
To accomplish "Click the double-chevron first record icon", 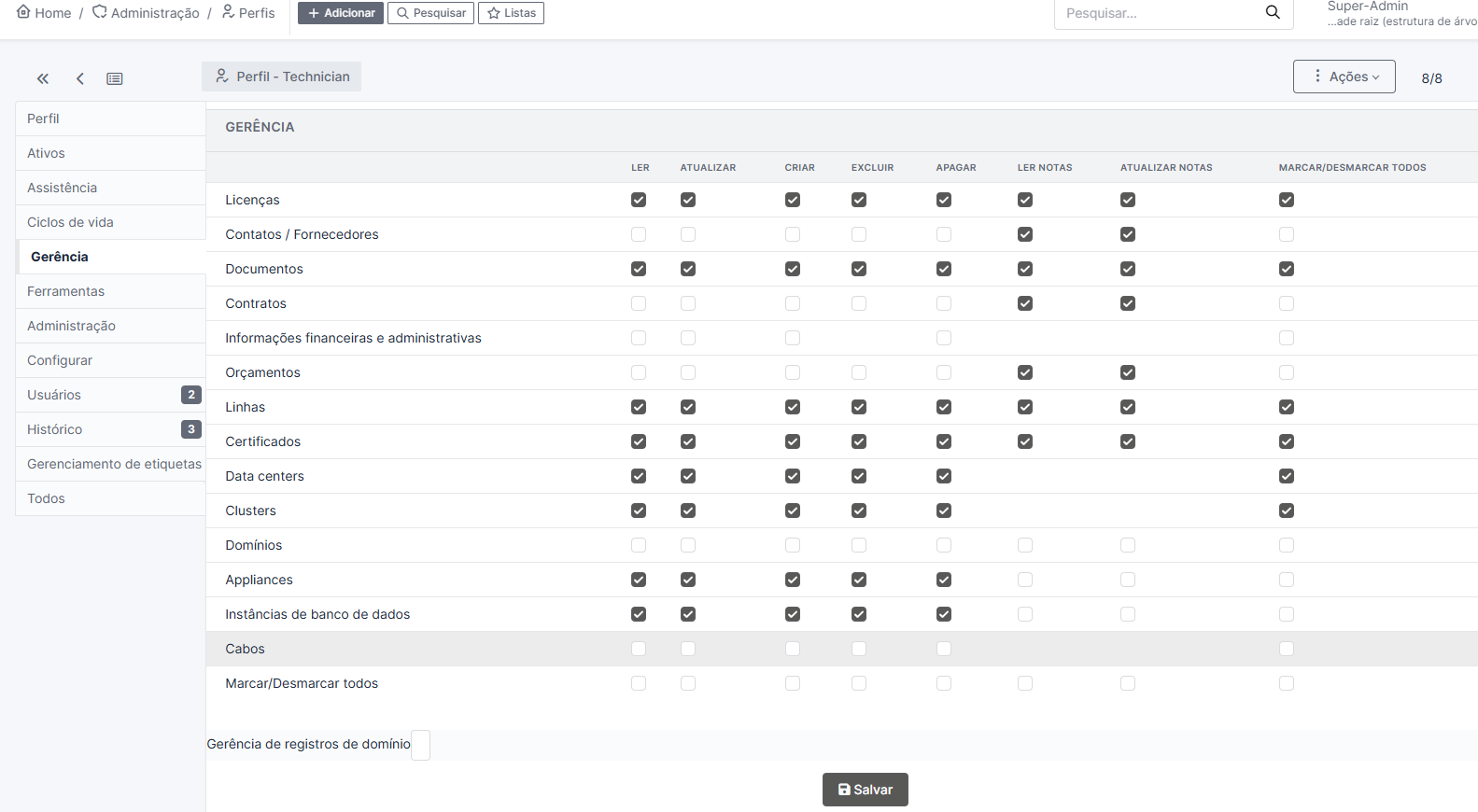I will [43, 78].
